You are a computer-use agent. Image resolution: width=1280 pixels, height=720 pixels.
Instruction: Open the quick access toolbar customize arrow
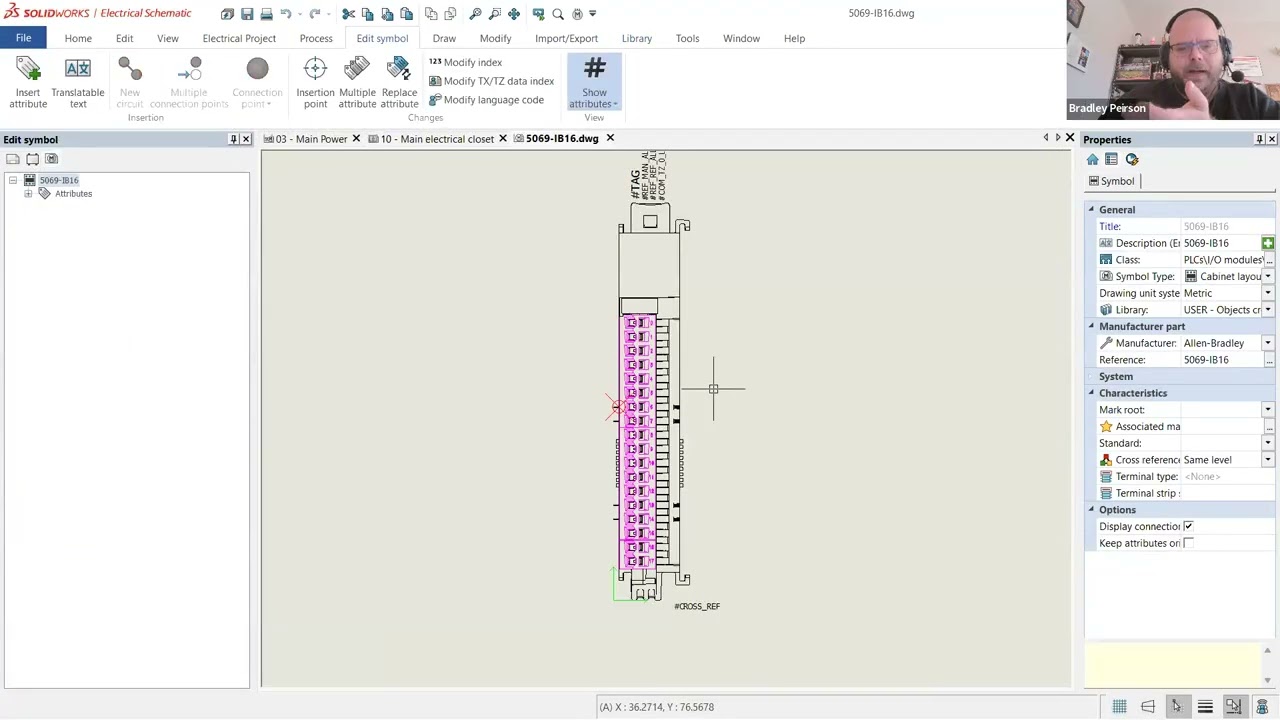(593, 14)
